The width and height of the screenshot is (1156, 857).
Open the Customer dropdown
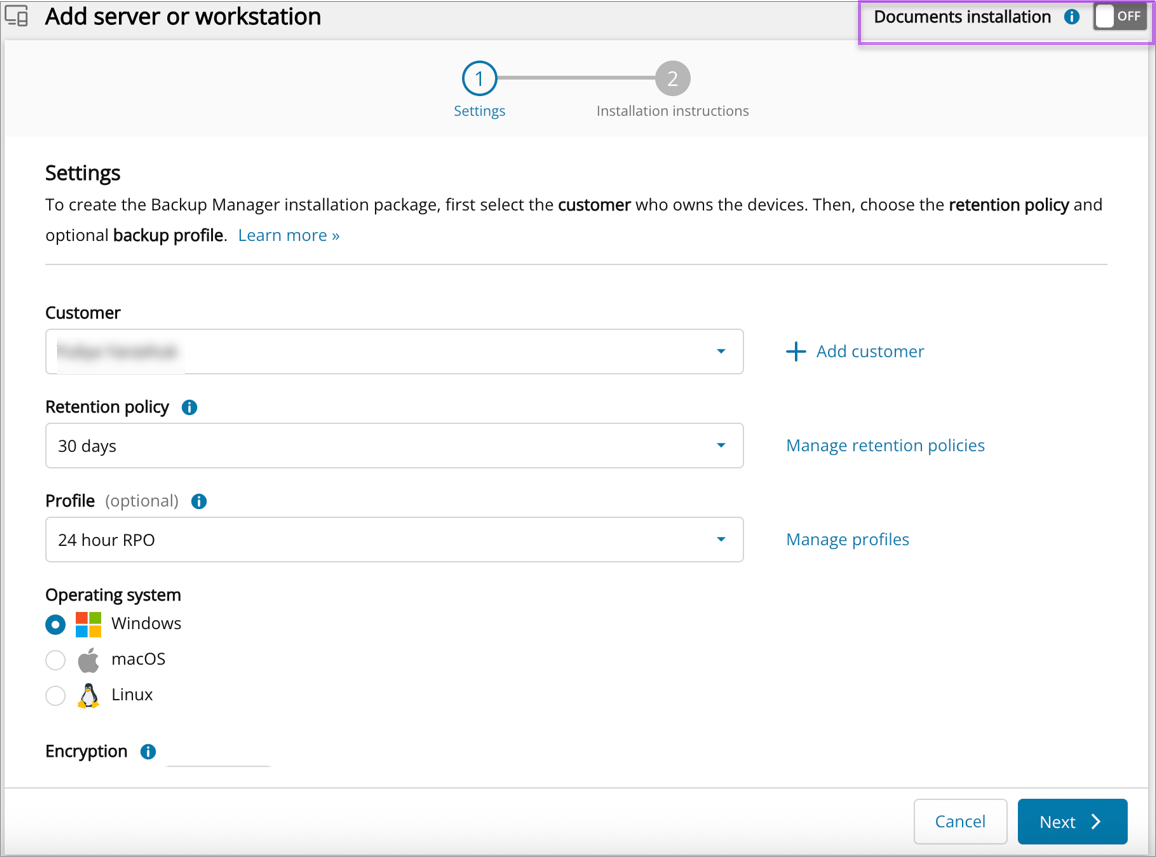394,352
